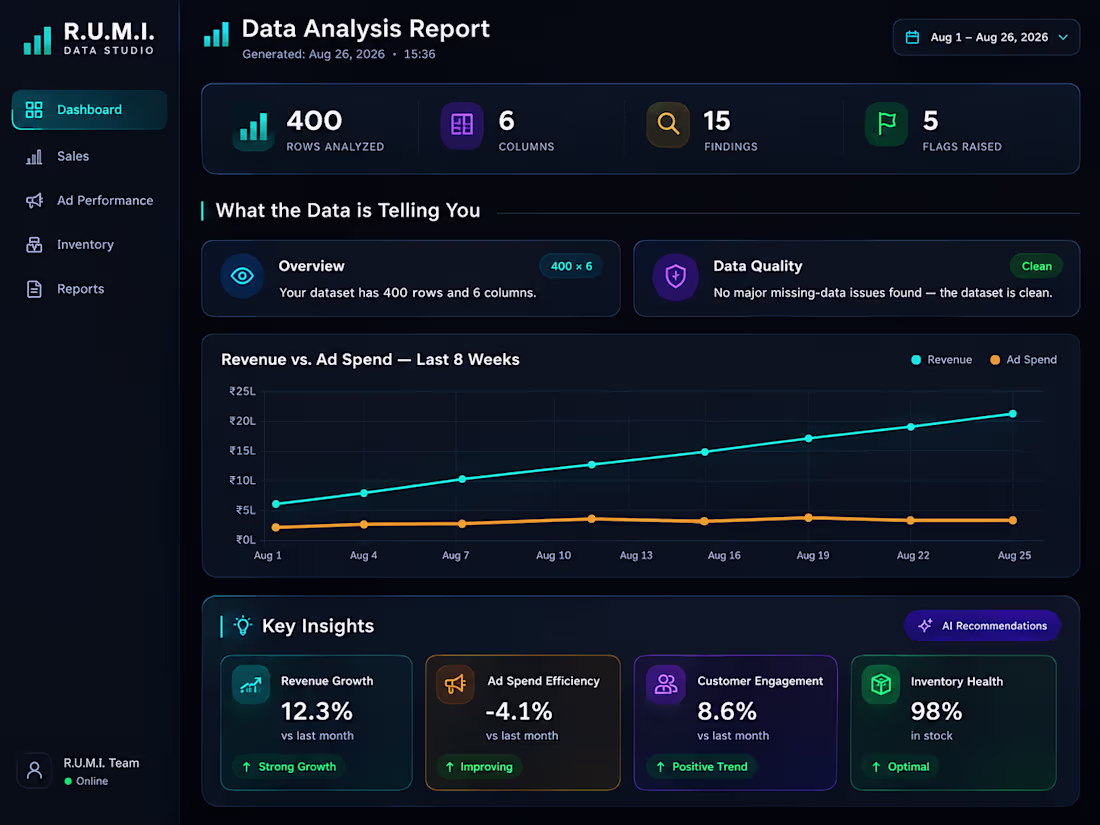Open the Aug 1 – Aug 26, 2026 date selector
This screenshot has height=825, width=1100.
[986, 37]
